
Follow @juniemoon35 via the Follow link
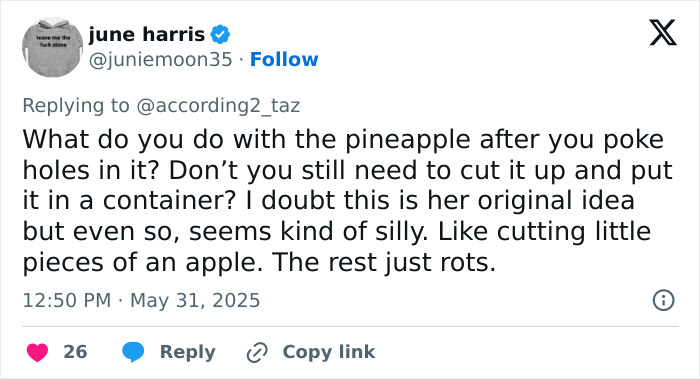click(x=284, y=59)
